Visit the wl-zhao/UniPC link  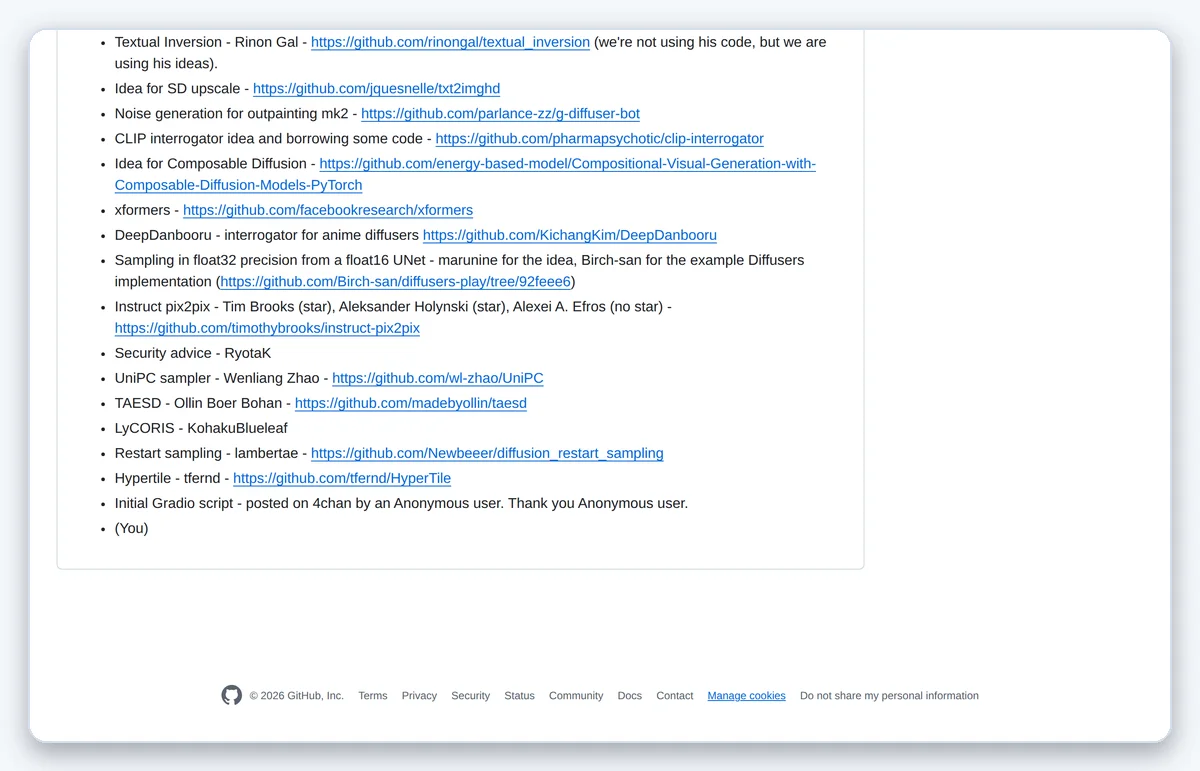pyautogui.click(x=438, y=378)
